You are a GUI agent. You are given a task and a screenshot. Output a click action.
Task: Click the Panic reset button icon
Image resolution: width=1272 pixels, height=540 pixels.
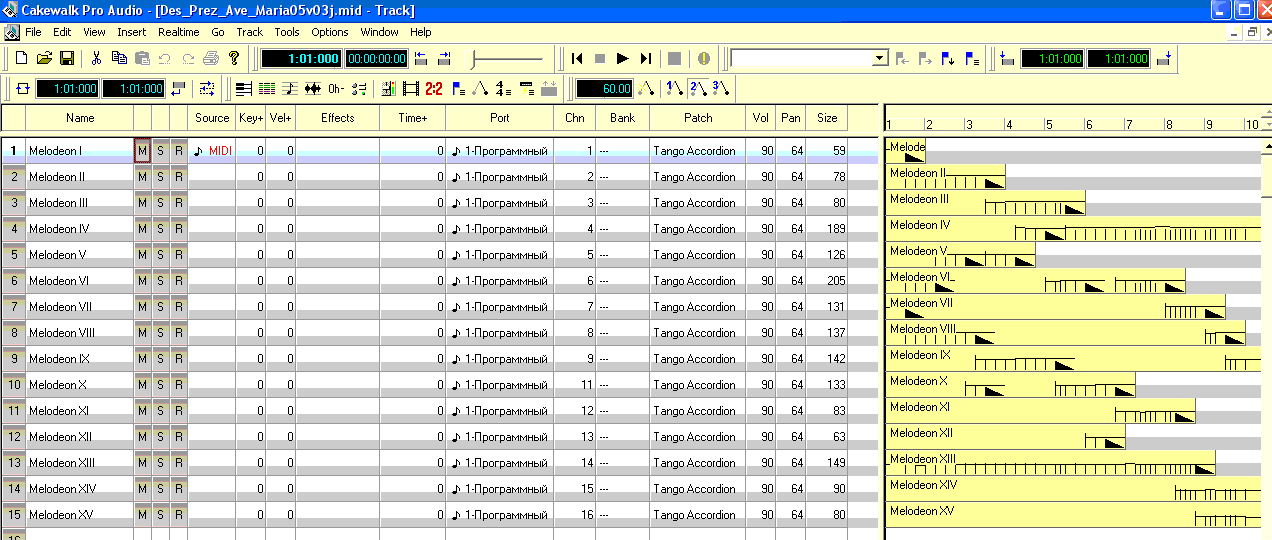click(703, 59)
